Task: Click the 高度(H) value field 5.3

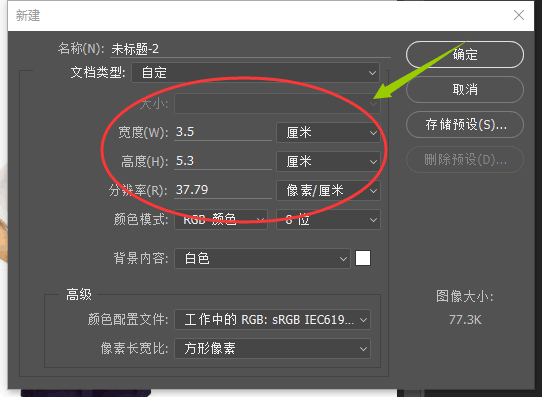Action: [x=223, y=161]
